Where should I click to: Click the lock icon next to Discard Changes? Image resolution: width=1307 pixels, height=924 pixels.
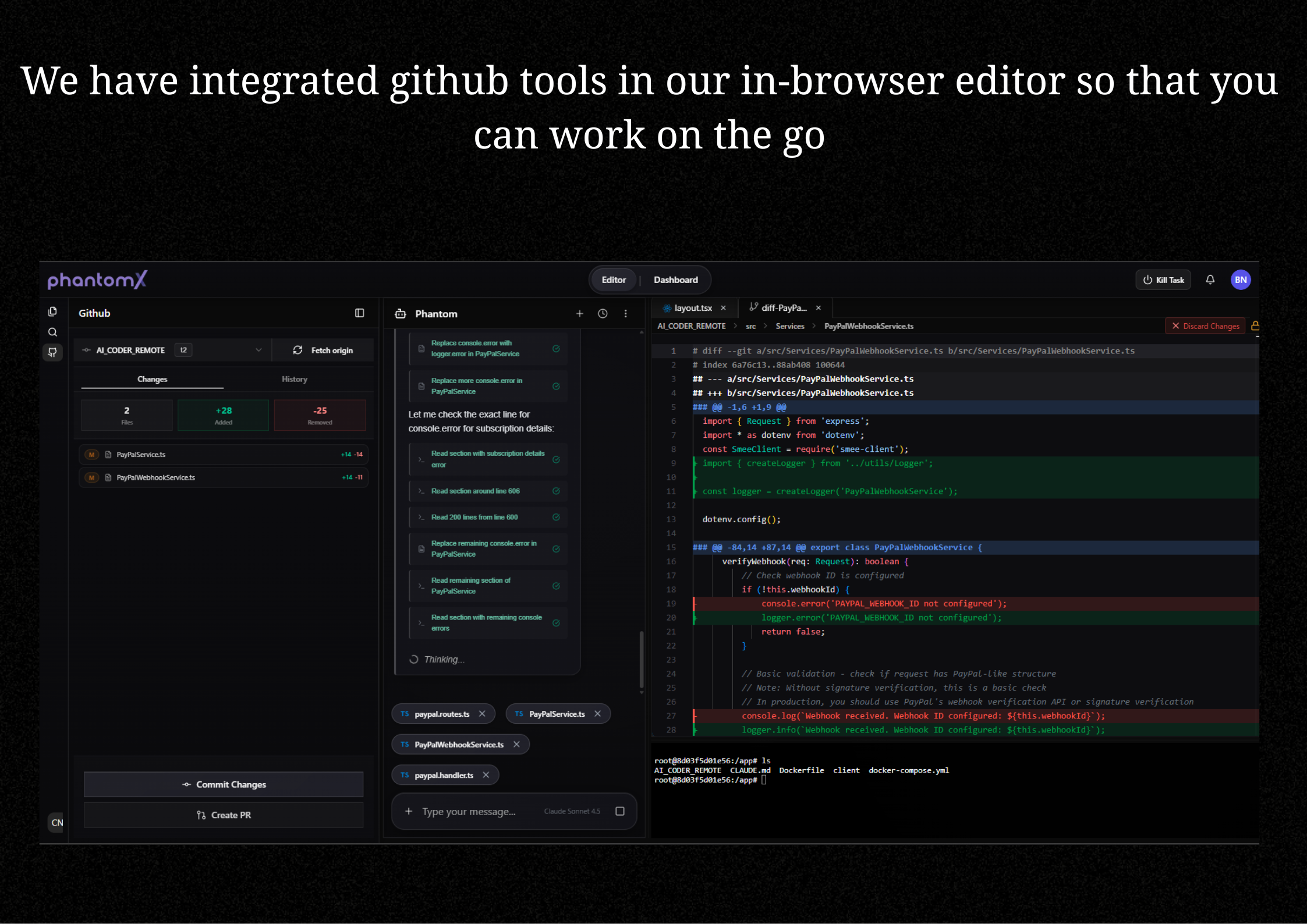[x=1255, y=326]
